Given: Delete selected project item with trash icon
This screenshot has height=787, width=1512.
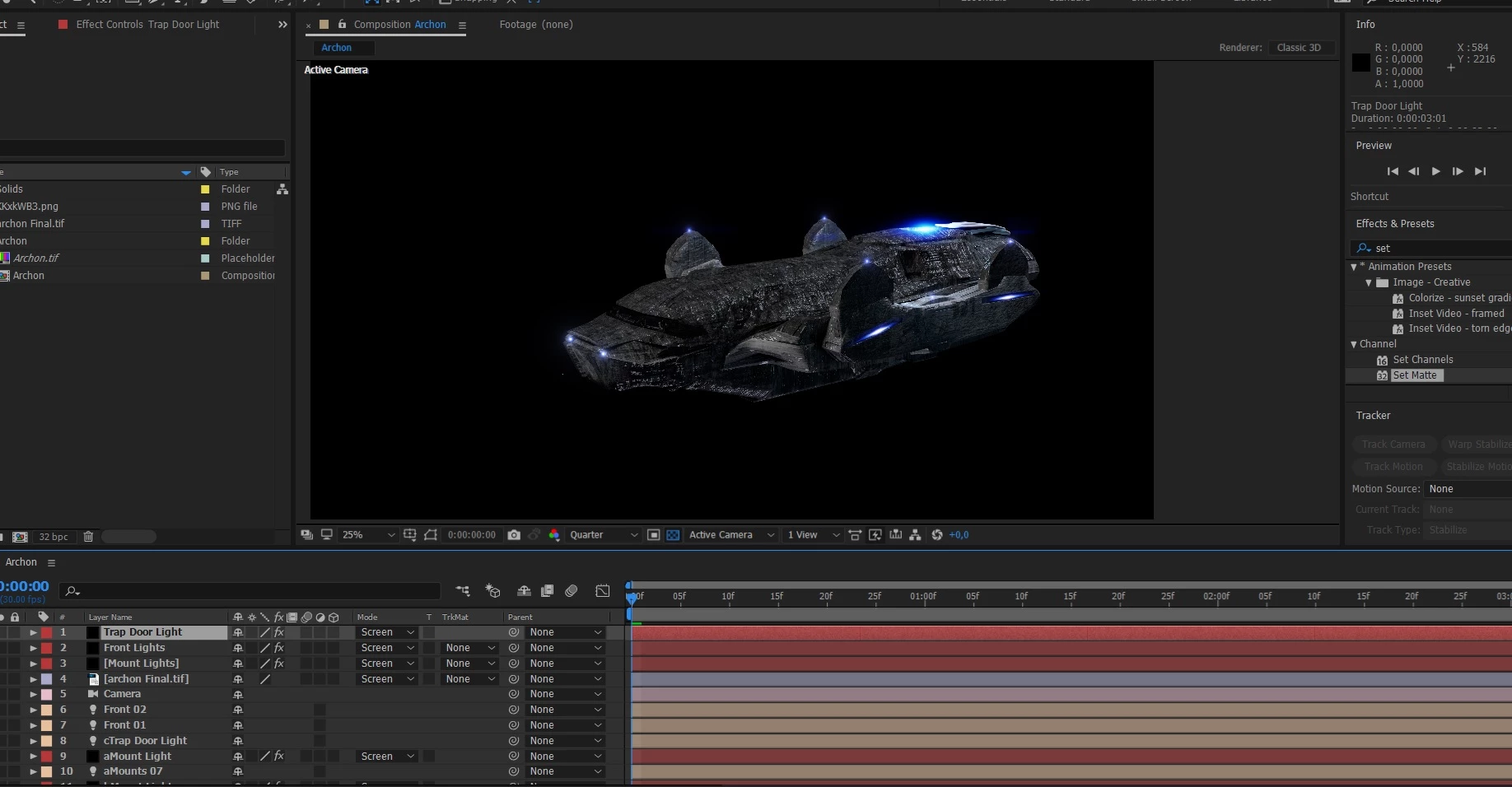Looking at the screenshot, I should click(x=88, y=537).
